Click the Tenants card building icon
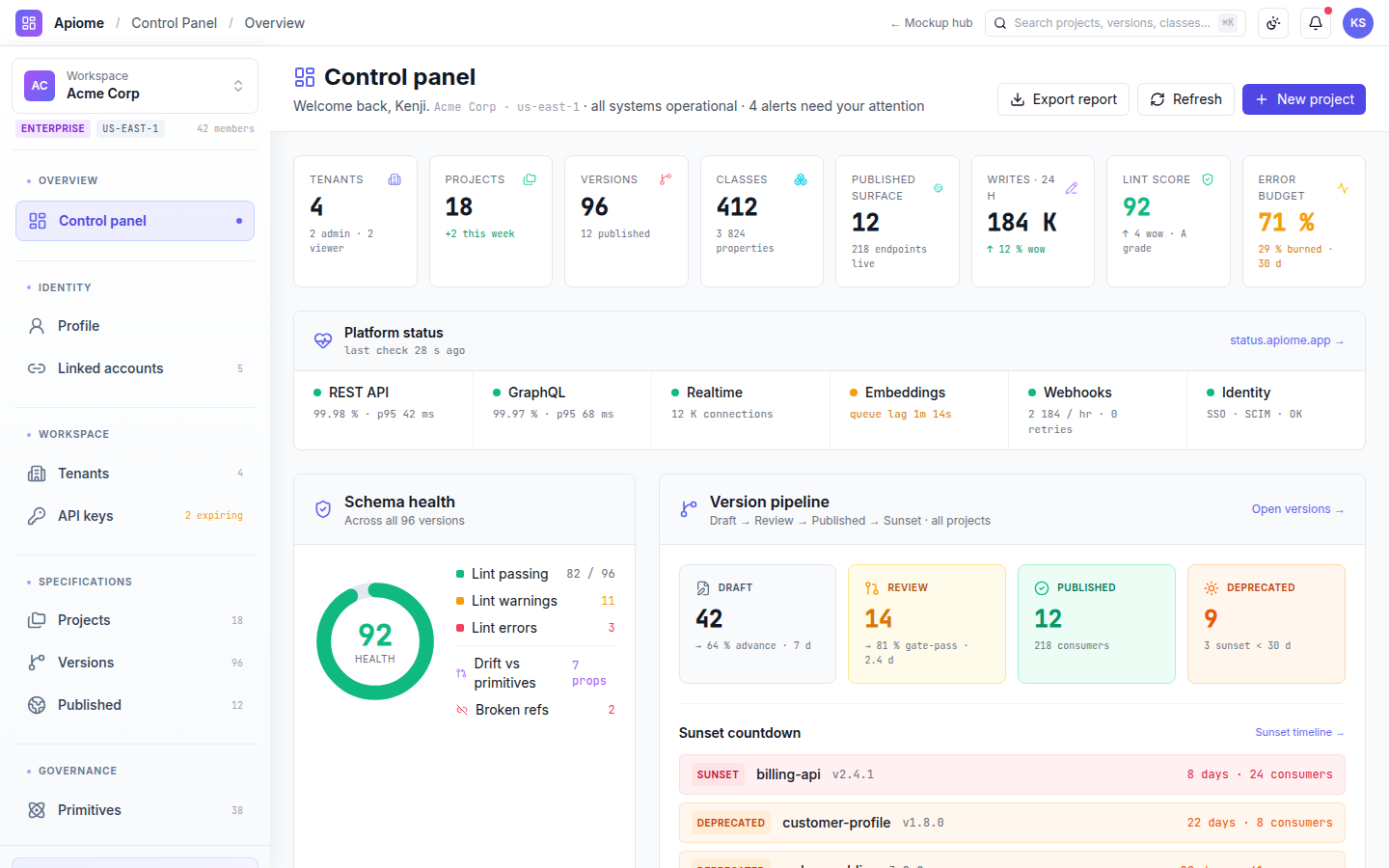The height and width of the screenshot is (868, 1389). (x=395, y=179)
